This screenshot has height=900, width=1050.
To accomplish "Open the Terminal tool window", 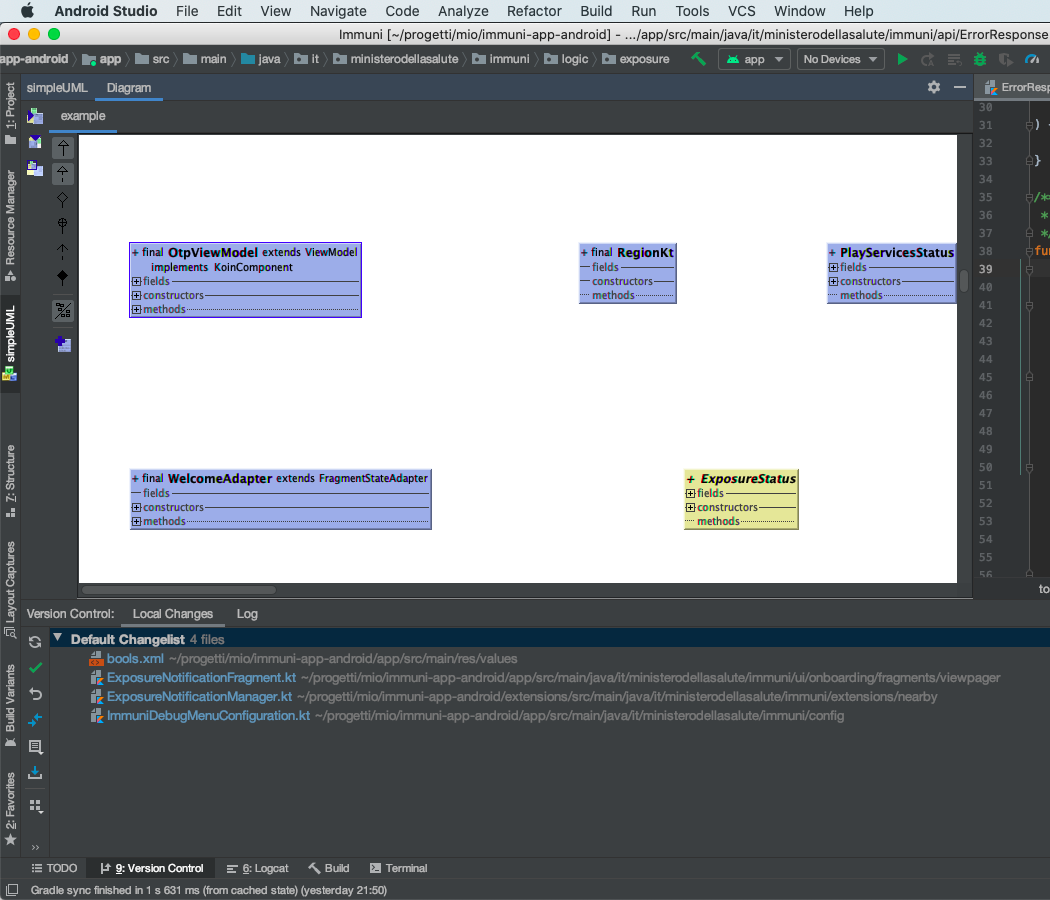I will pos(398,868).
